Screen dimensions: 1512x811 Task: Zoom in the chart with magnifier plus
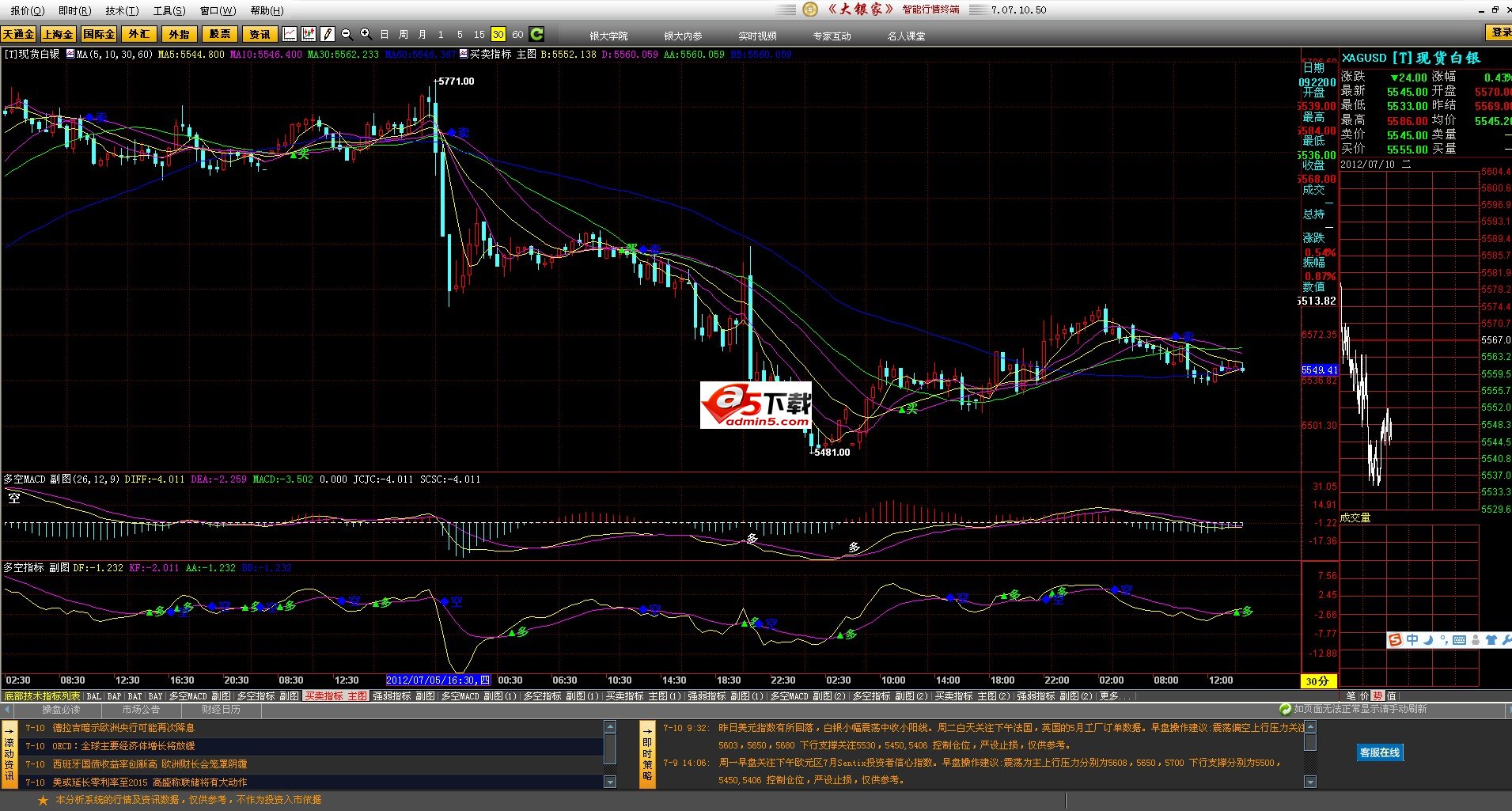366,34
